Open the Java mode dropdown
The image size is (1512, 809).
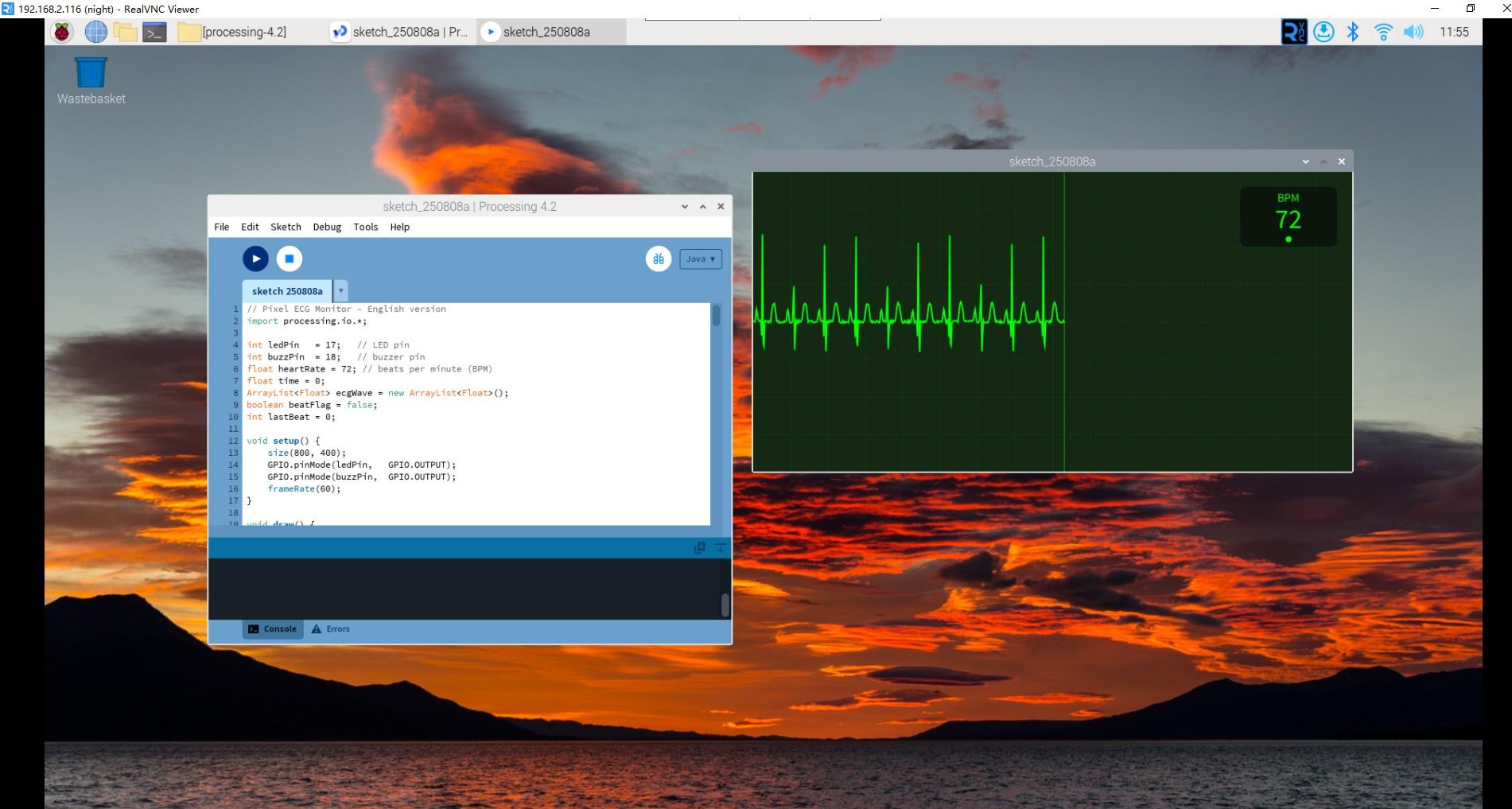pos(701,259)
